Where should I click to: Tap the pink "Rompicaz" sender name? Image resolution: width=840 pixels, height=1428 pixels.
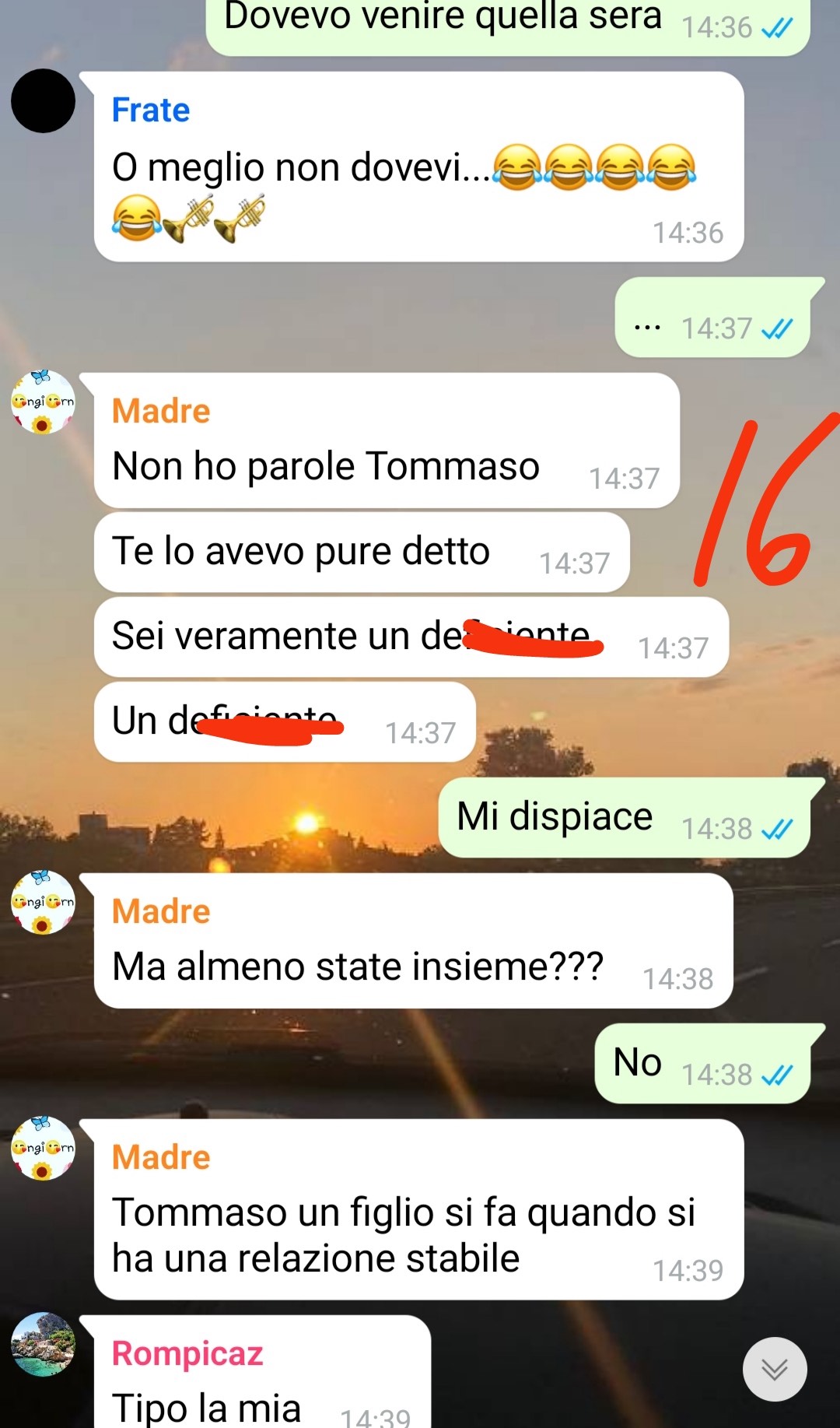click(x=187, y=1353)
